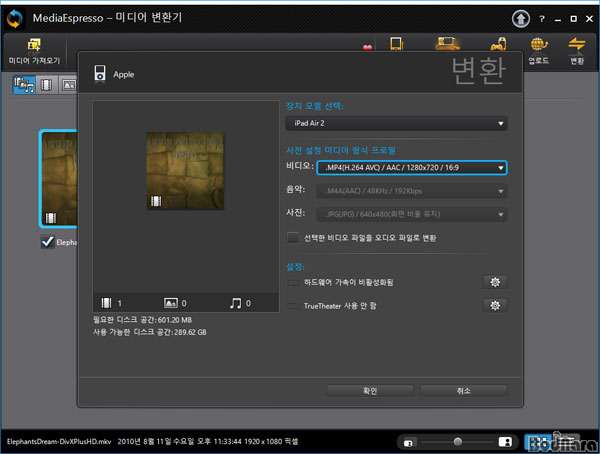This screenshot has height=454, width=600.
Task: Click the update arrow circle icon
Action: click(521, 19)
